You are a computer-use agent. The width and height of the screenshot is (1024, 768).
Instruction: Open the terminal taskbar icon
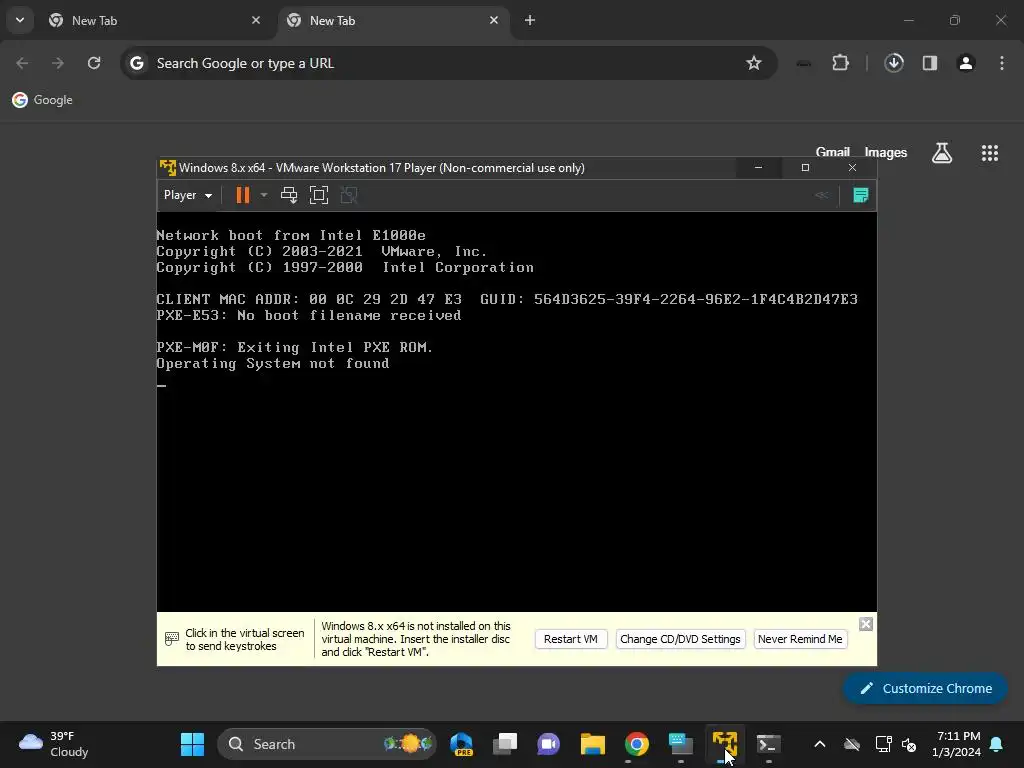pyautogui.click(x=769, y=744)
